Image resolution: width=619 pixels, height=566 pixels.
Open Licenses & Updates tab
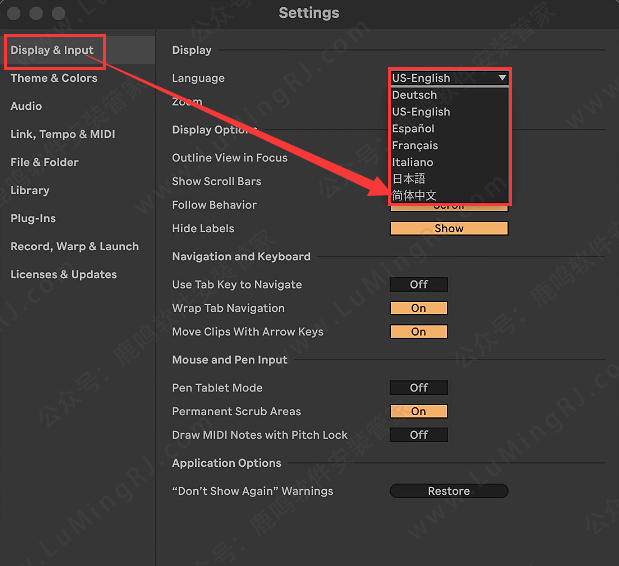pyautogui.click(x=63, y=274)
